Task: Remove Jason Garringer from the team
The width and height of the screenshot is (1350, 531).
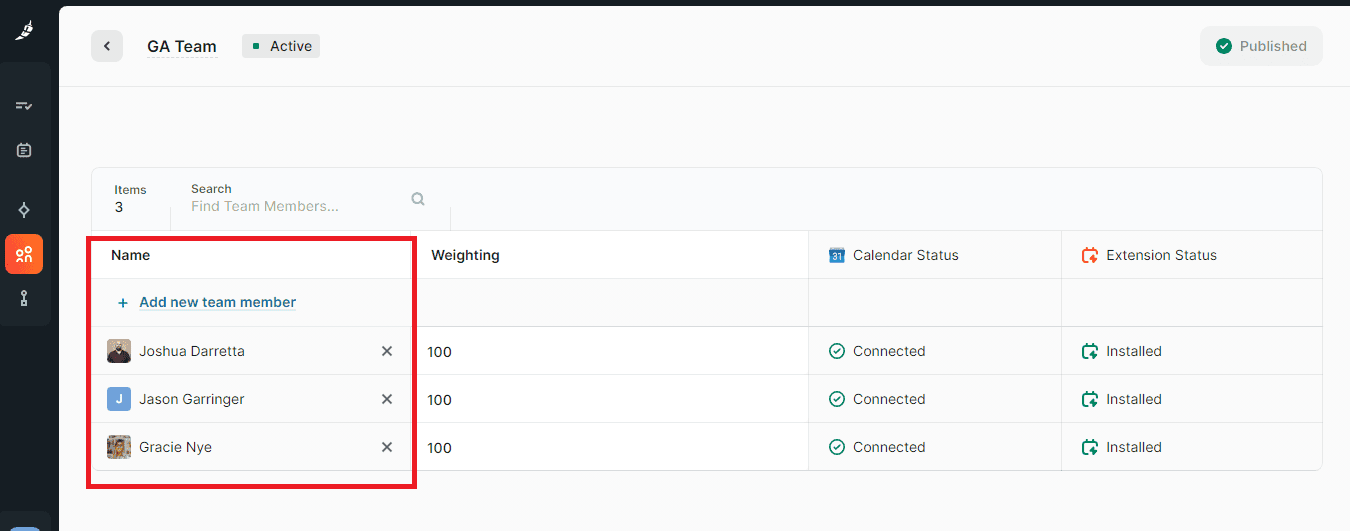Action: 387,399
